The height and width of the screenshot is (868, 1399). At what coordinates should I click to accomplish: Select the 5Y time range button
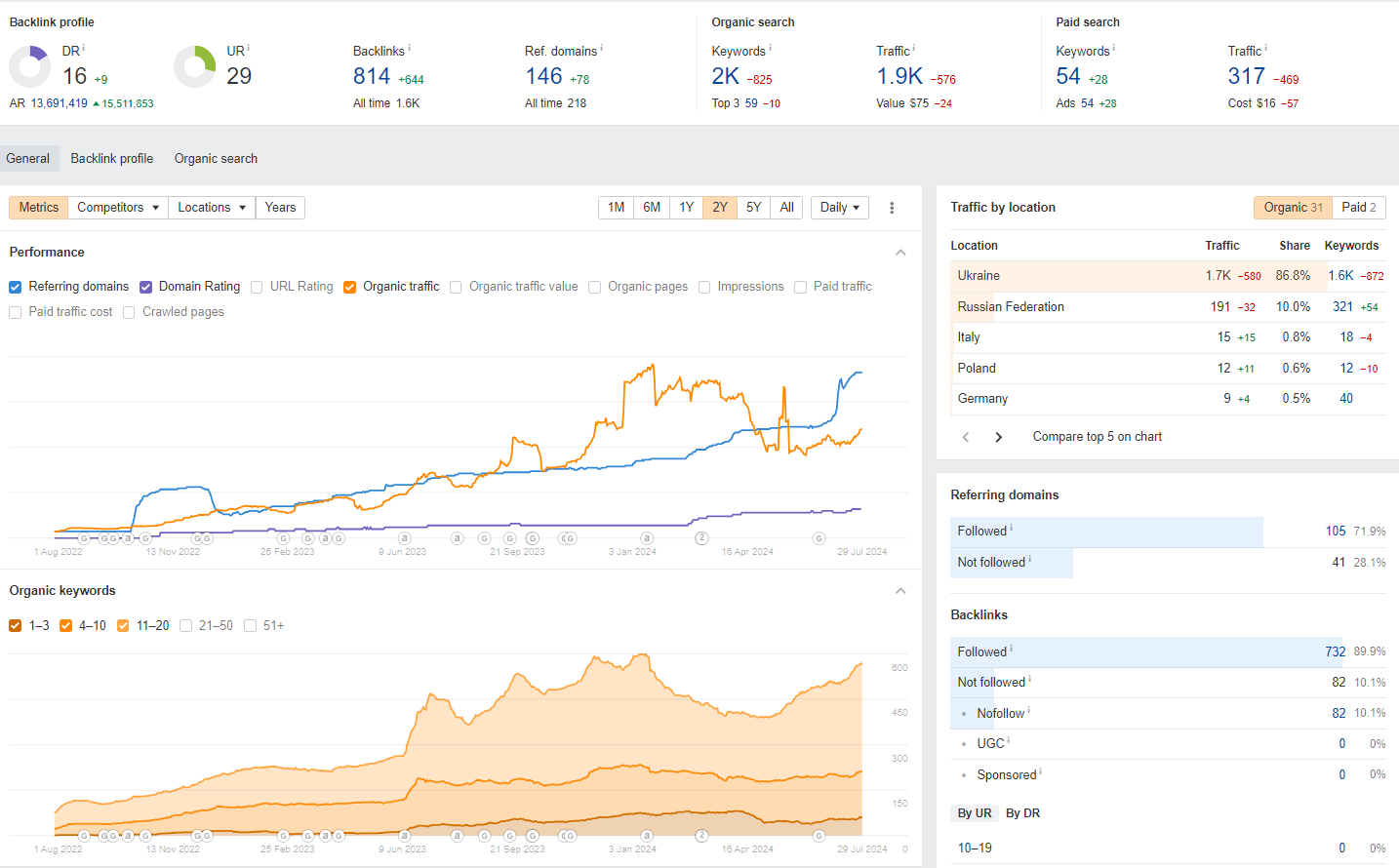point(753,208)
